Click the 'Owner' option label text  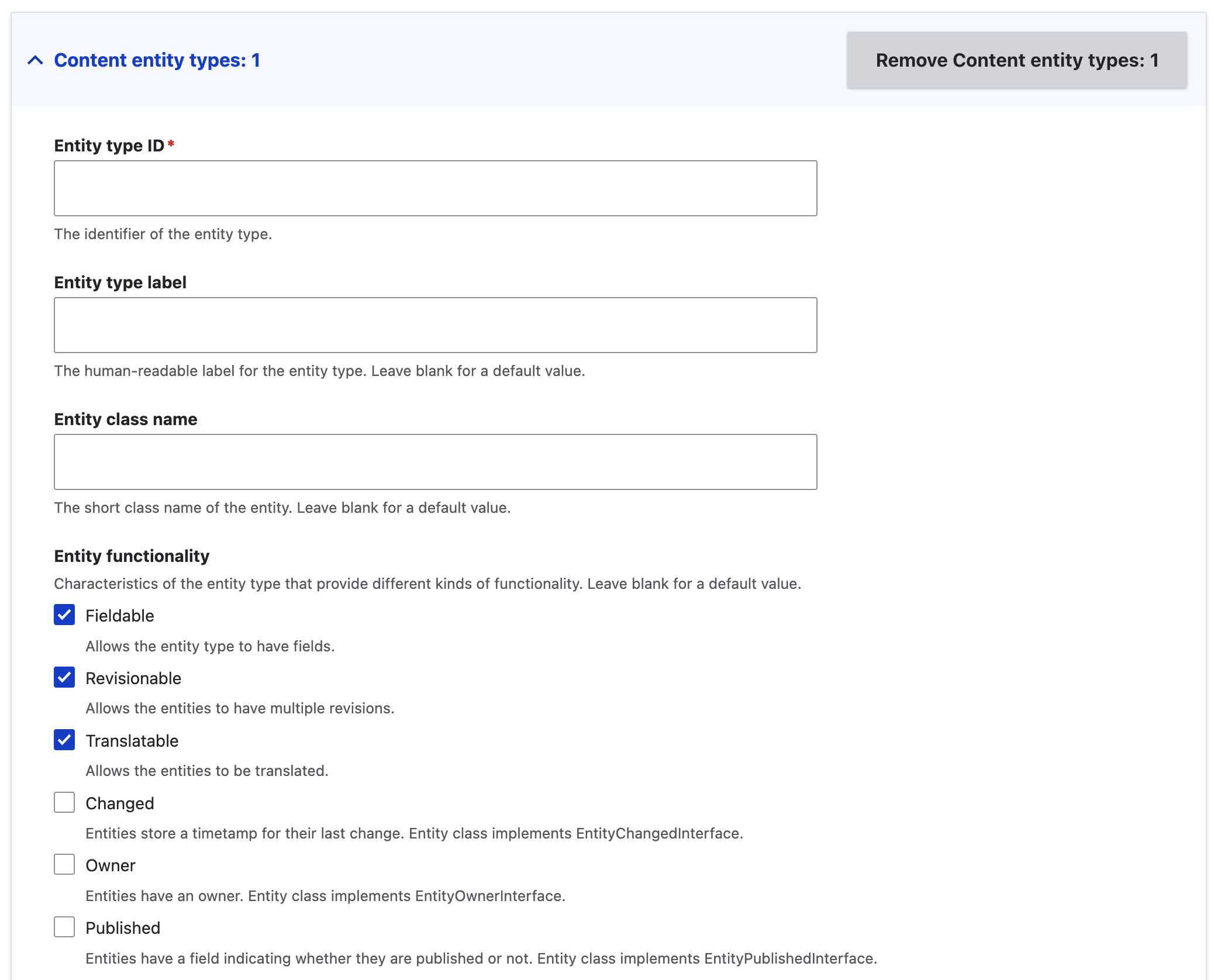tap(110, 865)
